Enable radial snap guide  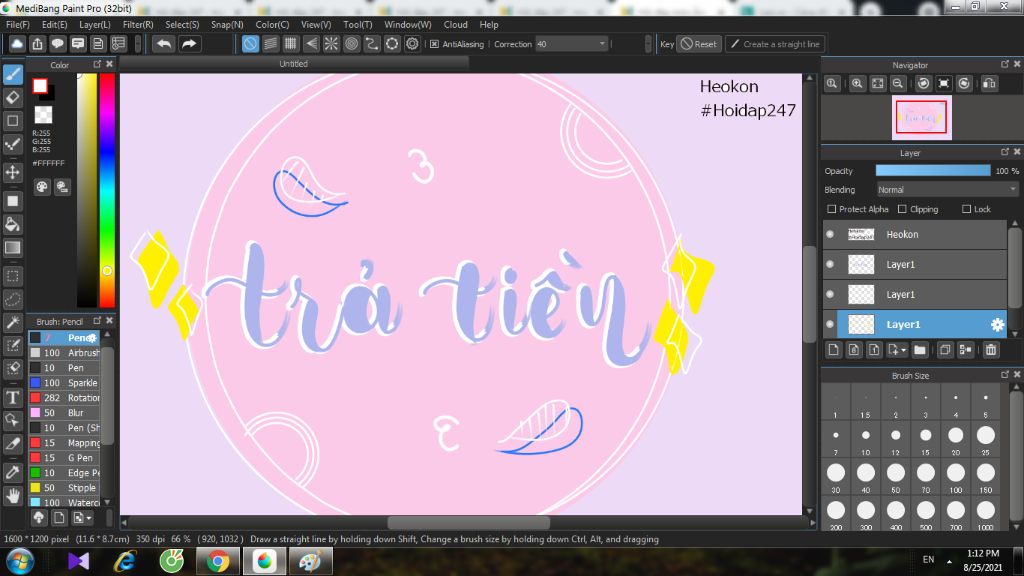point(331,44)
